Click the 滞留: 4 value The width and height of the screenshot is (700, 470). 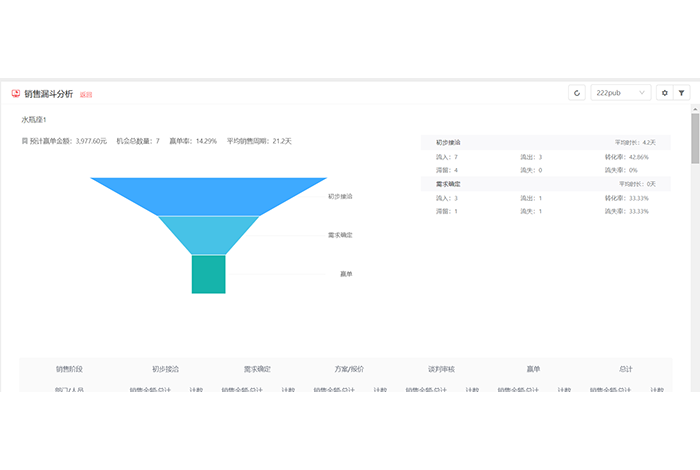[x=447, y=170]
